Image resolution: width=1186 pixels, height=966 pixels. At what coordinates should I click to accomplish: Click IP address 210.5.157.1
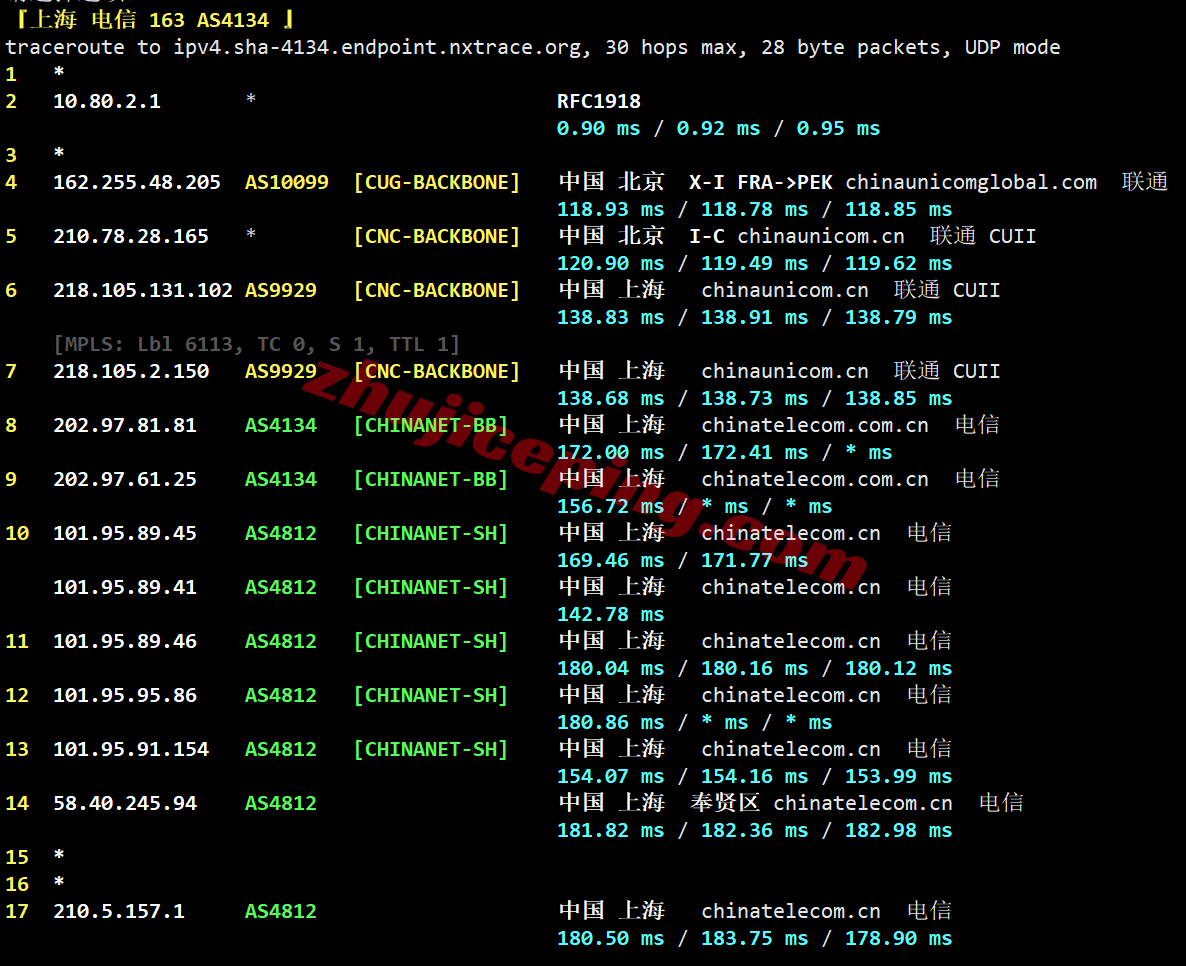119,912
